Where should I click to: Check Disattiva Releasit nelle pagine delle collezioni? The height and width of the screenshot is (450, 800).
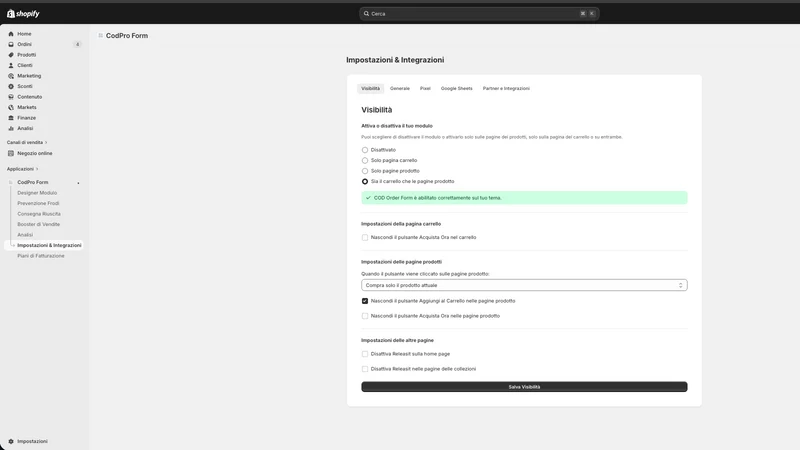click(365, 369)
